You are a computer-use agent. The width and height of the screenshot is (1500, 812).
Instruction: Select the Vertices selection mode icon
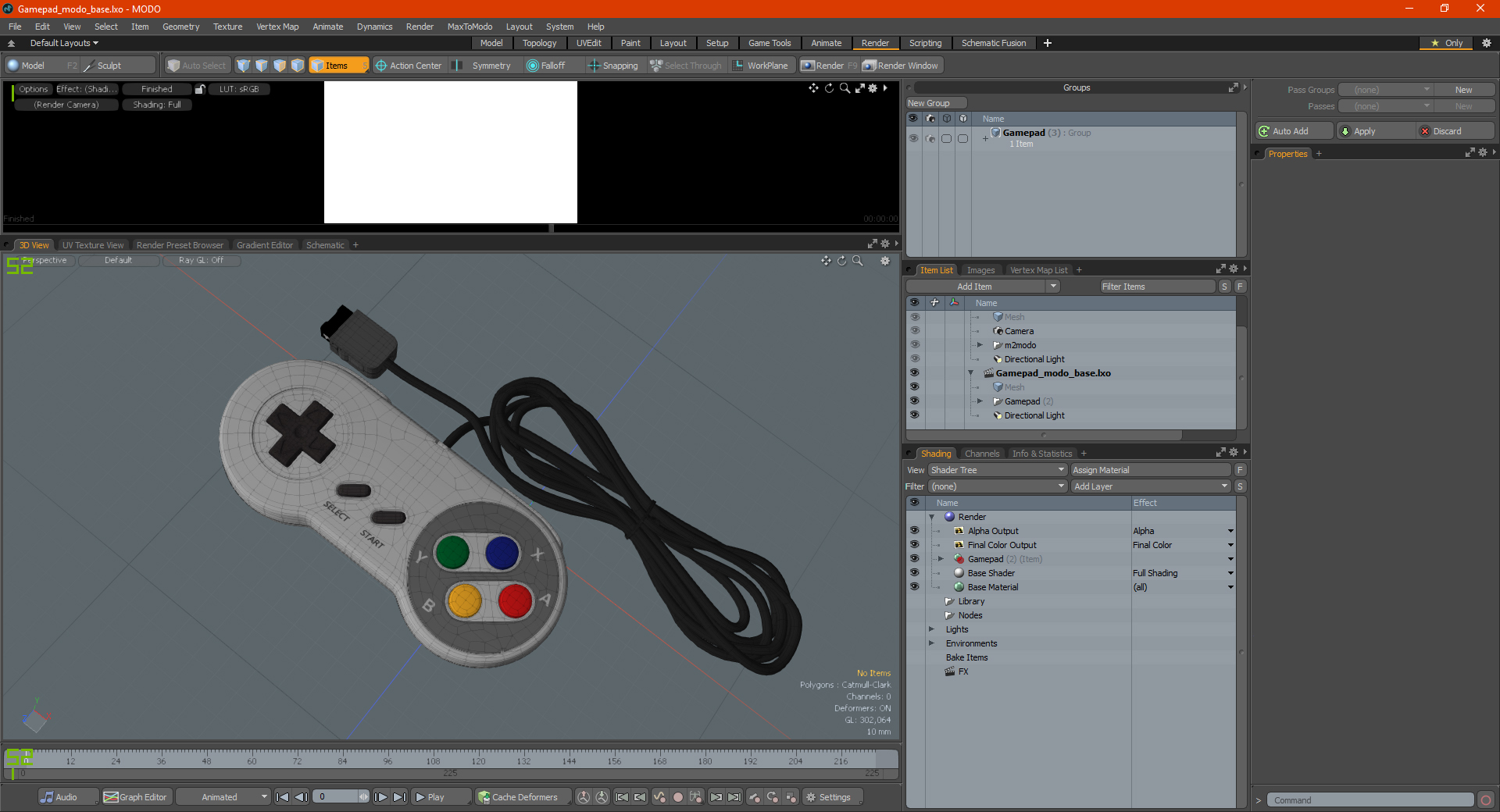pyautogui.click(x=244, y=66)
